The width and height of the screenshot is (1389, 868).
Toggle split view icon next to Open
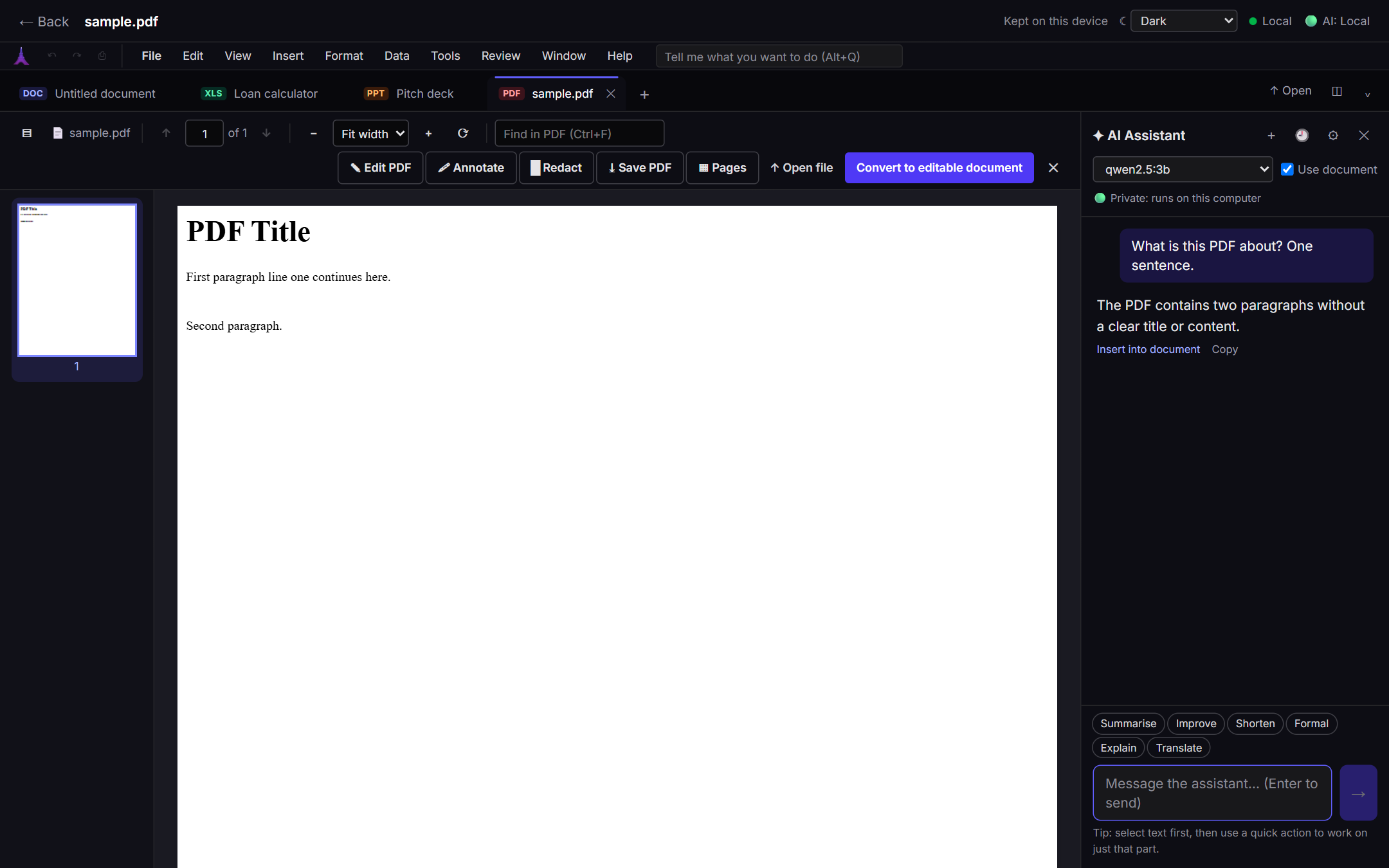(x=1337, y=91)
